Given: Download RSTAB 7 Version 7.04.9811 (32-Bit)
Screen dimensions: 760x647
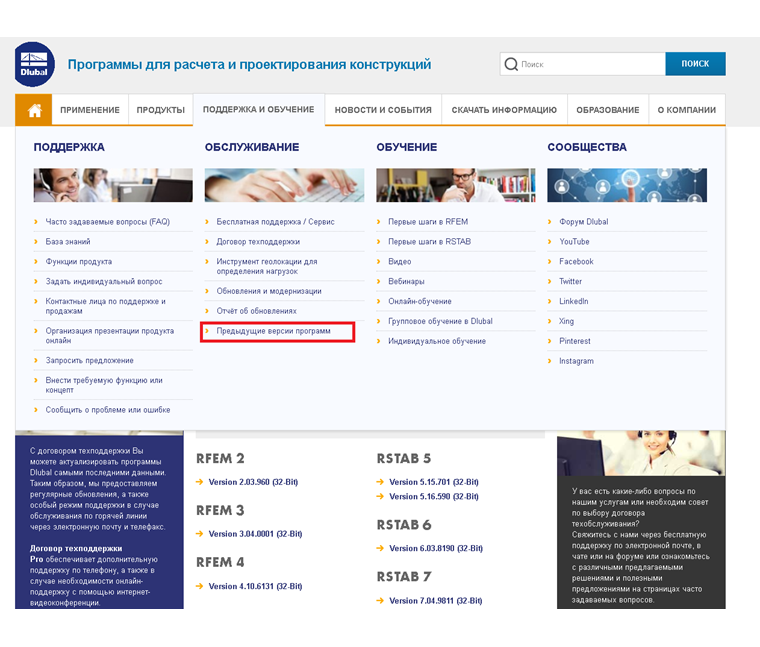Looking at the screenshot, I should click(x=436, y=601).
